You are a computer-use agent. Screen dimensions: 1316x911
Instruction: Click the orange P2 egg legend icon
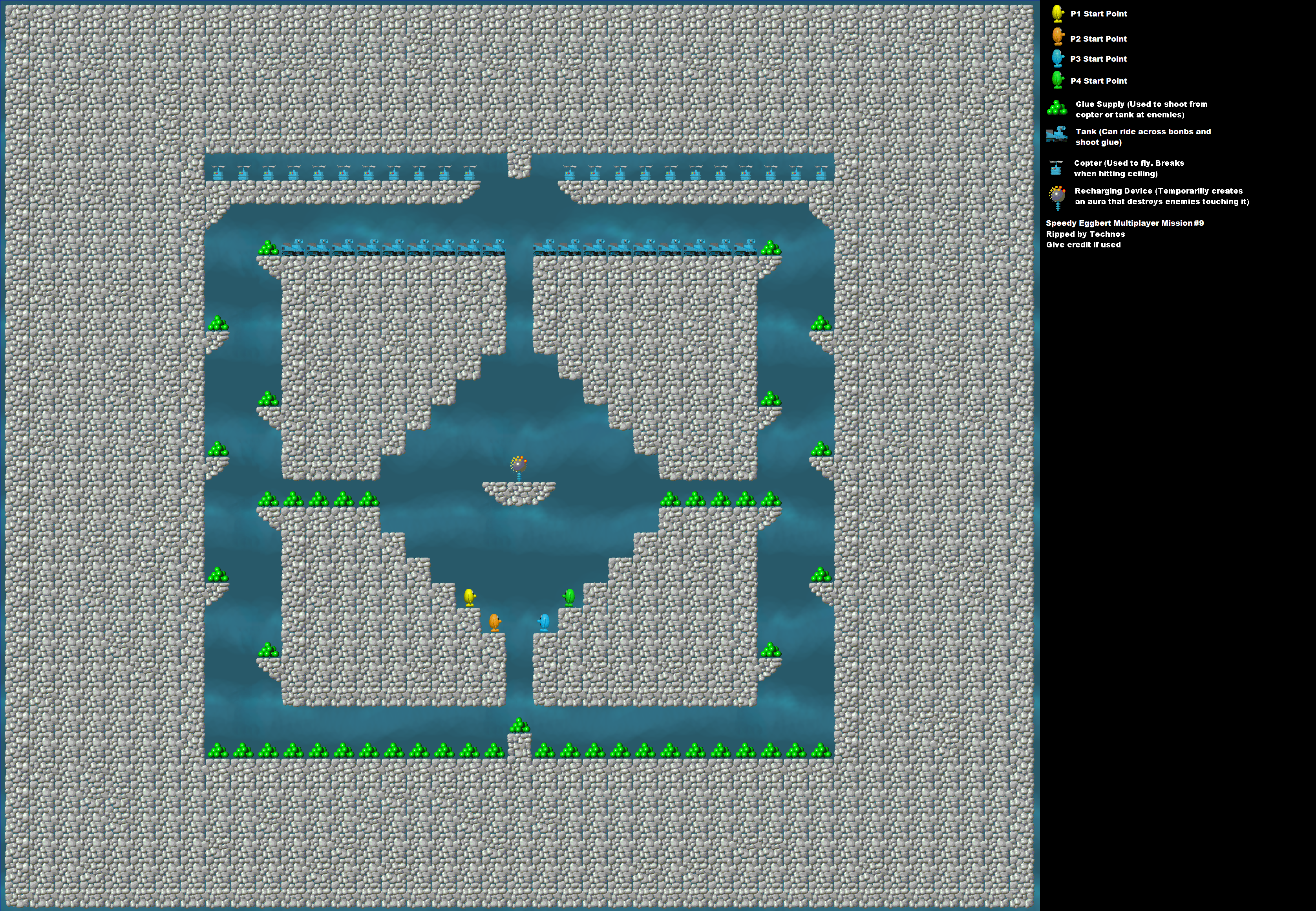(1057, 37)
